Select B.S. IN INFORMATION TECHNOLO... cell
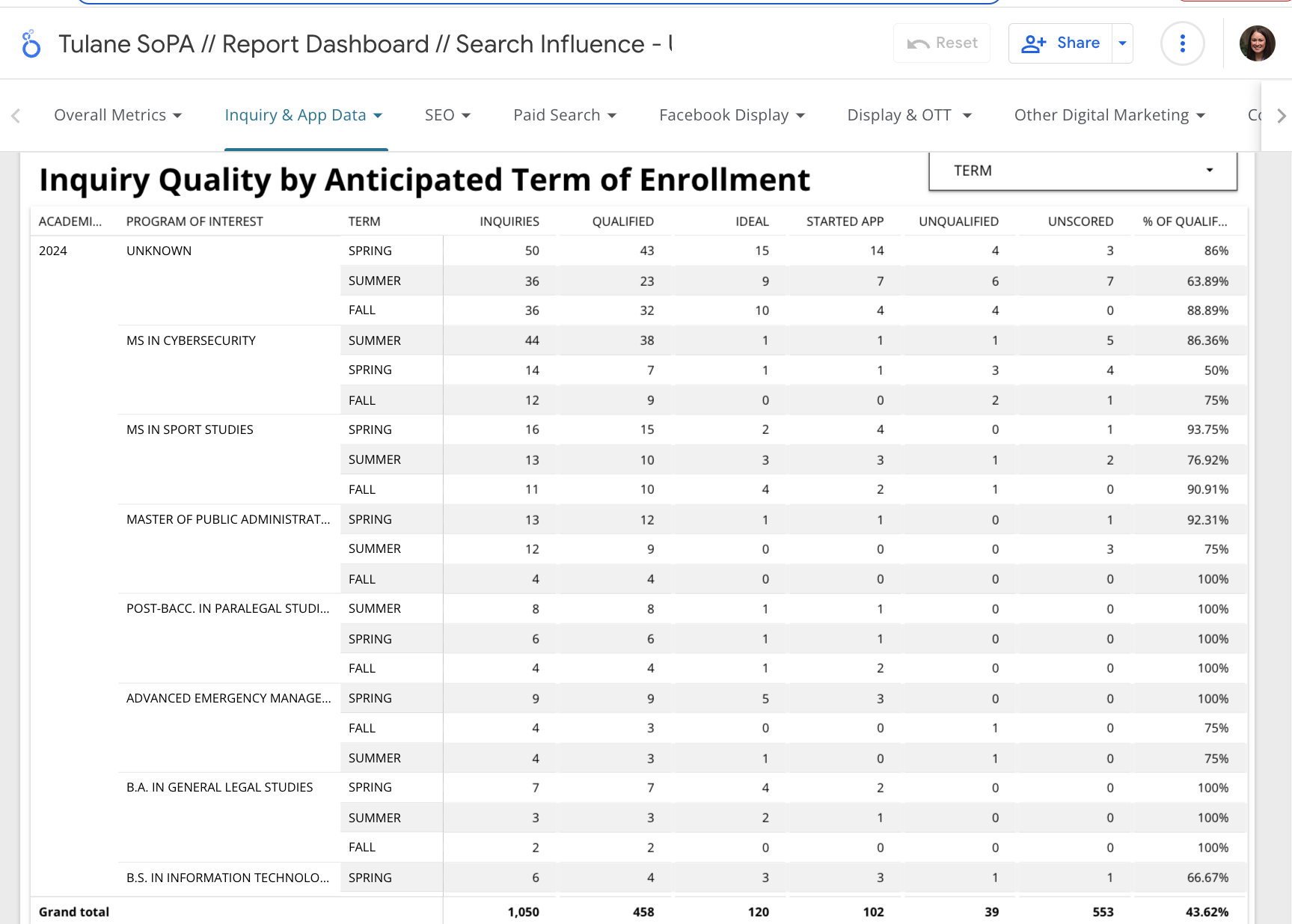 coord(228,878)
